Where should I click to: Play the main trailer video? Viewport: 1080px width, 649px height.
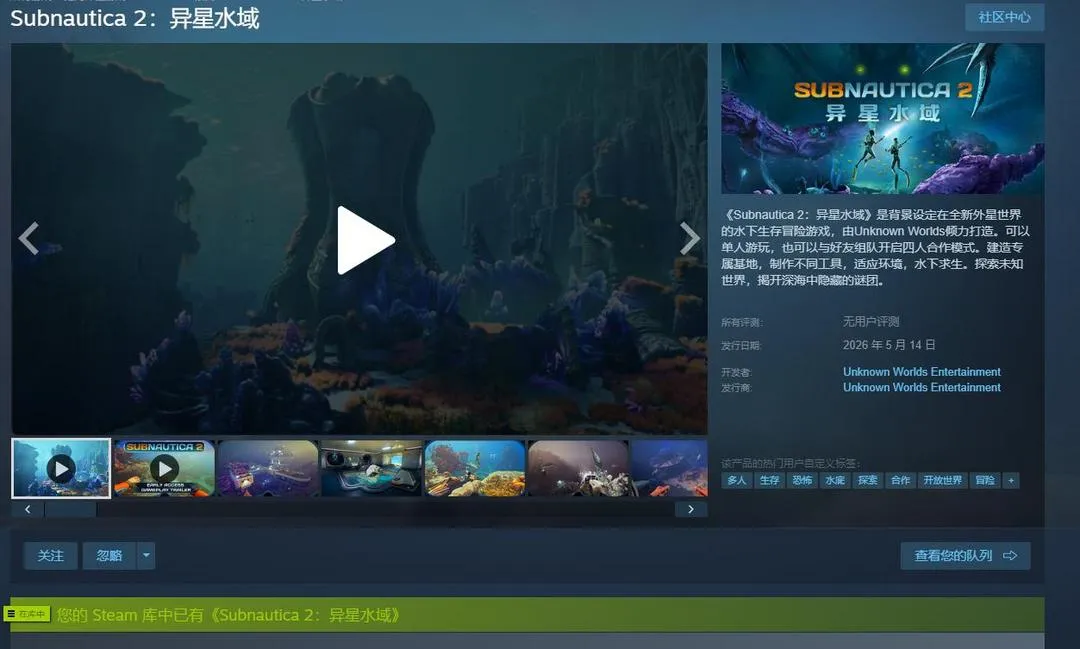(366, 240)
